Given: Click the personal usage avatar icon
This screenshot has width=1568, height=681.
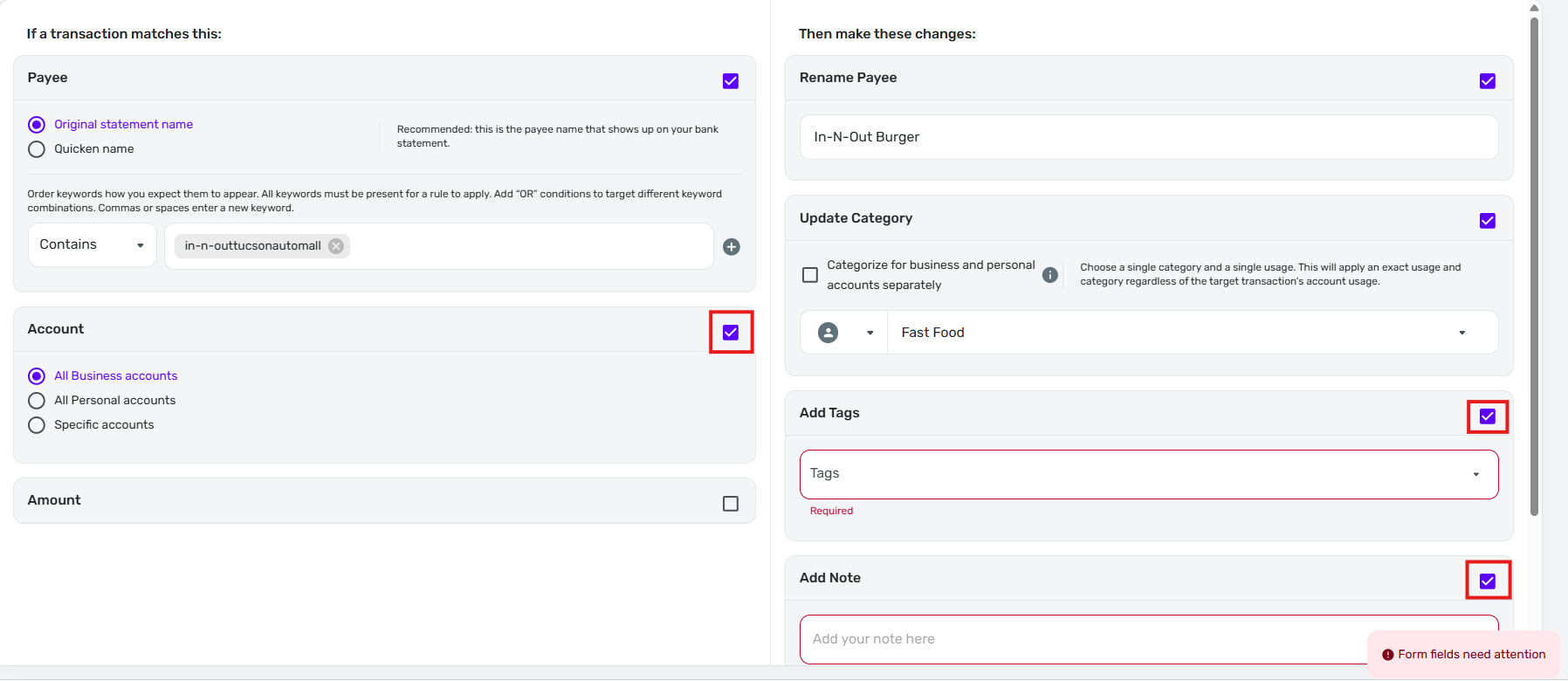Looking at the screenshot, I should pyautogui.click(x=828, y=333).
